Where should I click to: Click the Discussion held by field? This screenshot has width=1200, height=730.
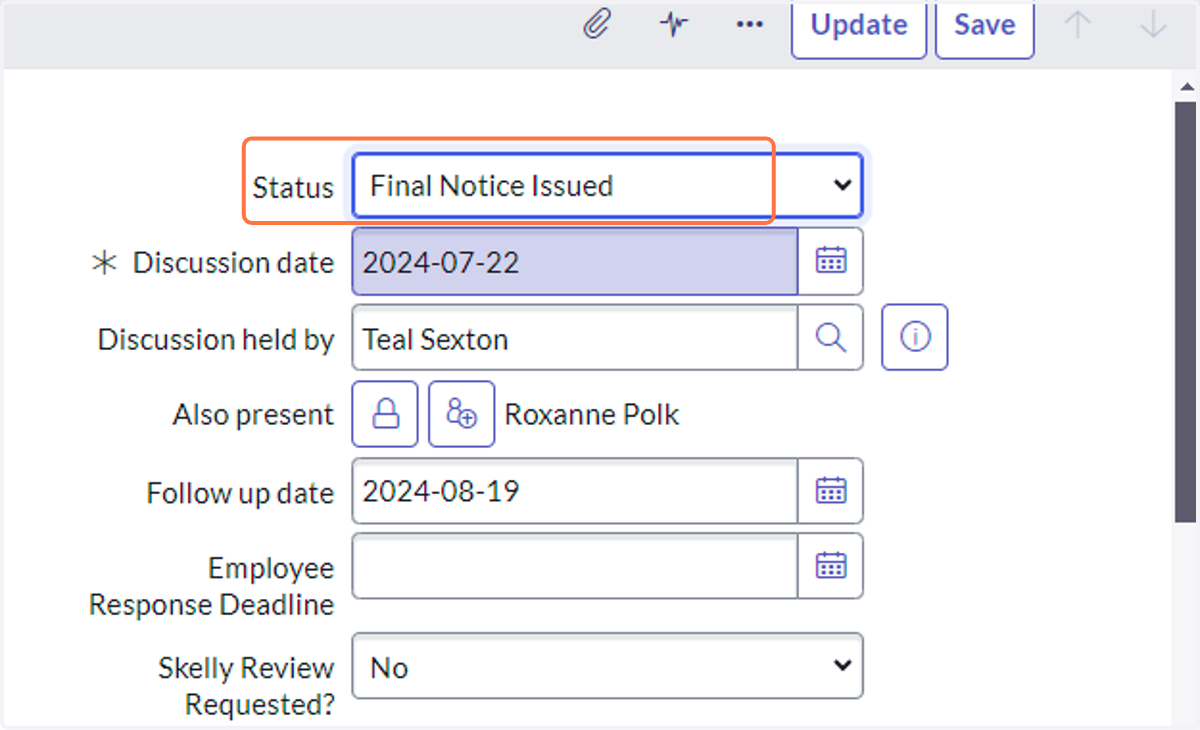point(575,339)
